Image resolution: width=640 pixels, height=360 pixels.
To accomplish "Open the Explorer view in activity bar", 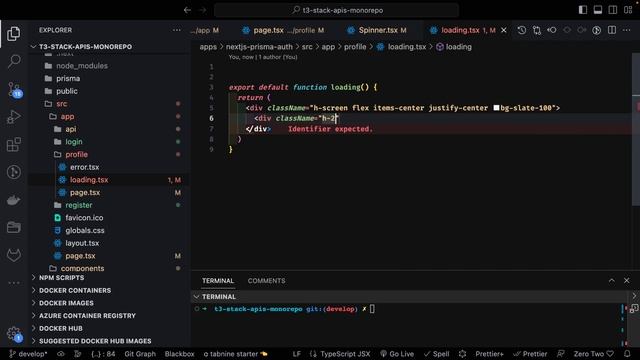I will tap(13, 33).
